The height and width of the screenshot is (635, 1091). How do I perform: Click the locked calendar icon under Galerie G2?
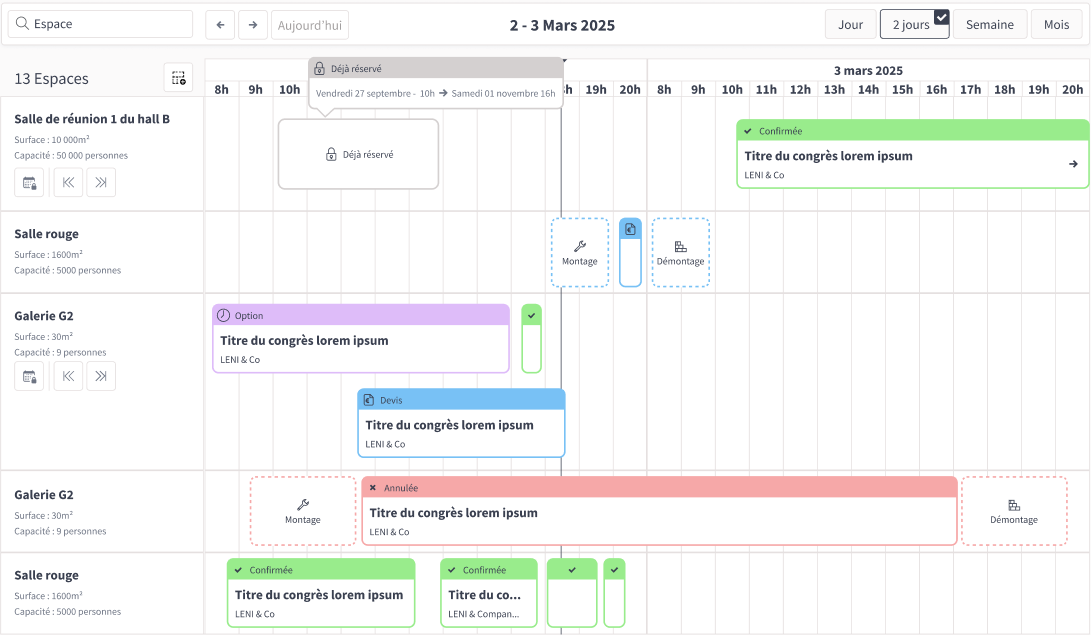pos(29,376)
